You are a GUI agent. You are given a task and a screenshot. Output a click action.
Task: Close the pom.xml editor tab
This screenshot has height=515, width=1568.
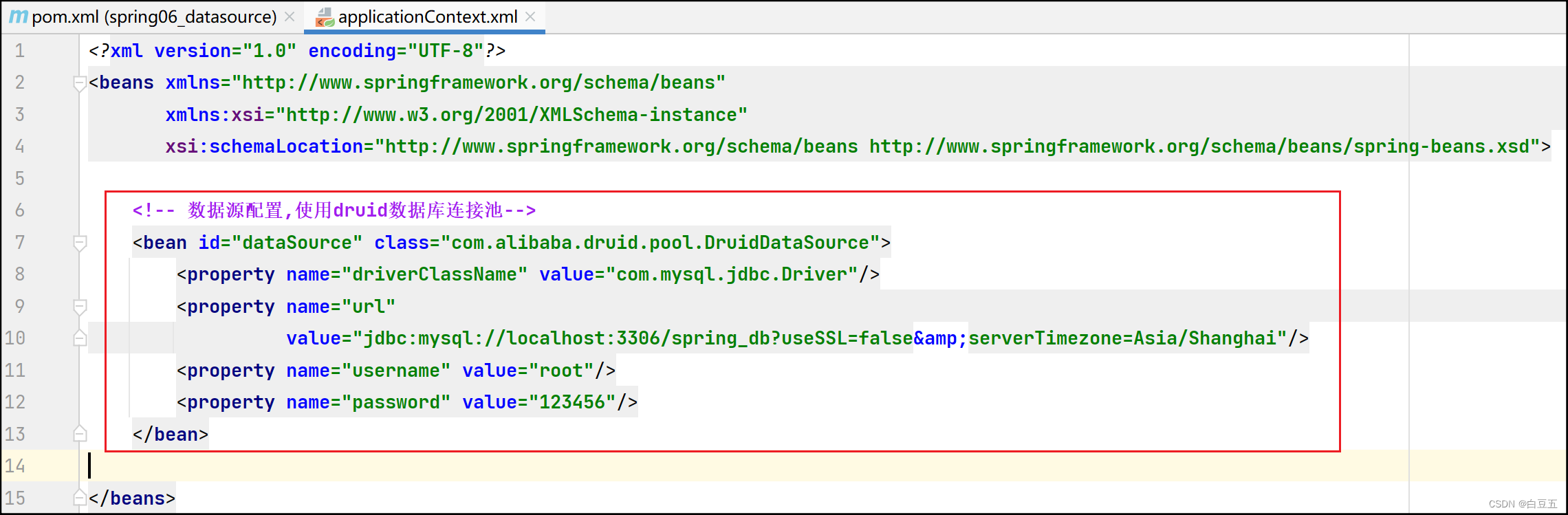tap(290, 17)
